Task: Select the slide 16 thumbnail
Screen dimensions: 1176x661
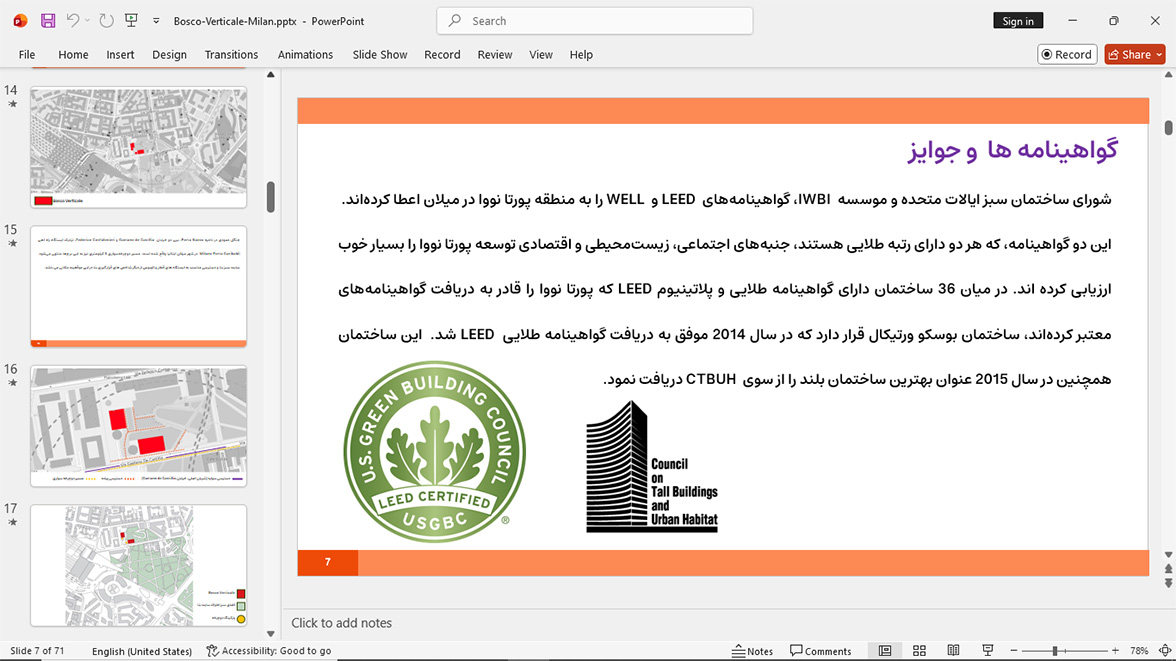Action: tap(138, 426)
